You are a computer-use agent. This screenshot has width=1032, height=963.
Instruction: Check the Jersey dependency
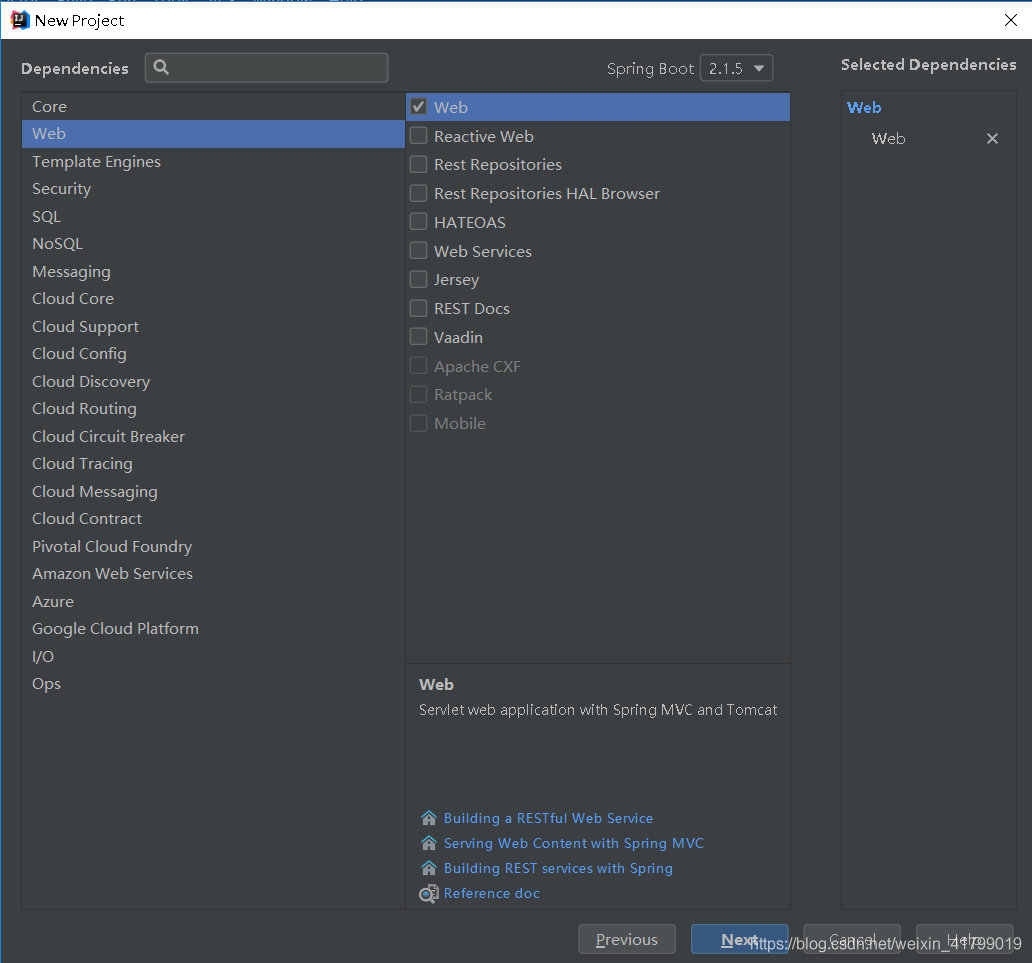coord(419,279)
